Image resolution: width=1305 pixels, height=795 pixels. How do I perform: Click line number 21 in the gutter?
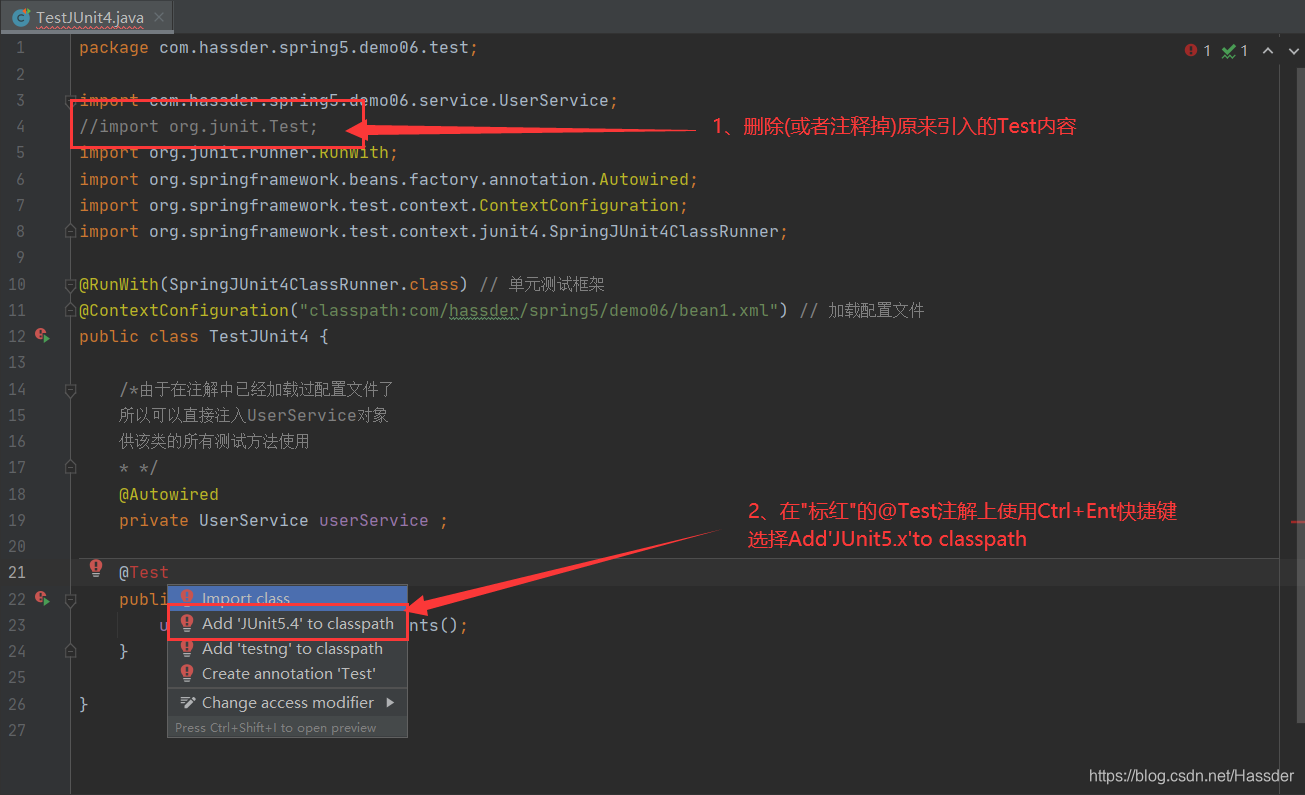coord(17,572)
